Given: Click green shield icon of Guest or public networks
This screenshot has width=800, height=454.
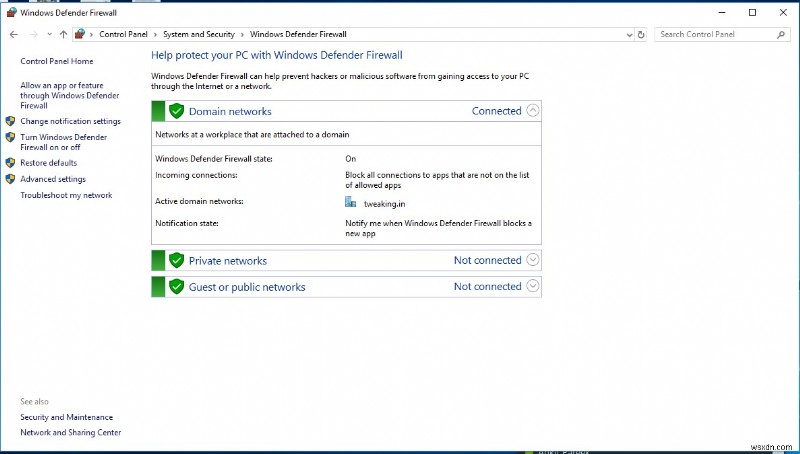Looking at the screenshot, I should [177, 287].
